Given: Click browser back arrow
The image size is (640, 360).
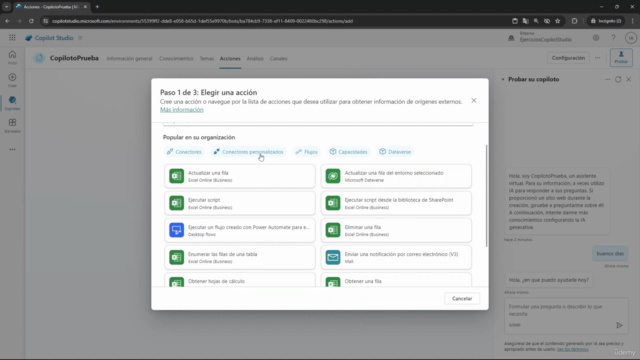Looking at the screenshot, I should 7,21.
